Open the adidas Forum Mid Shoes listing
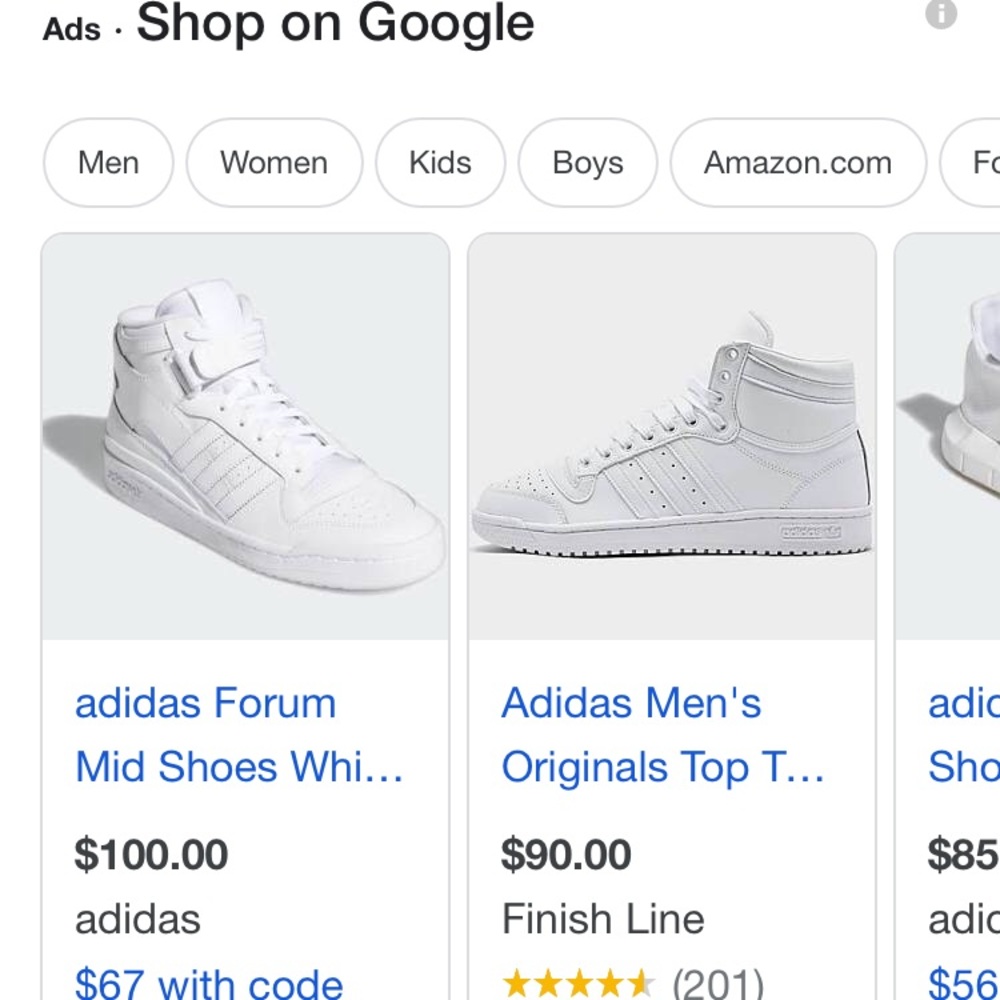1000x1000 pixels. tap(206, 734)
